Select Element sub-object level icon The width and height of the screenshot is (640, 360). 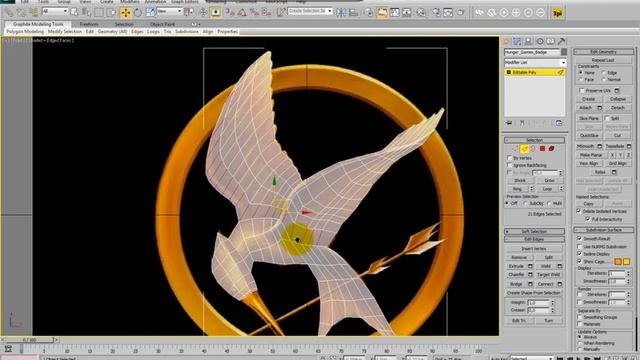coord(551,149)
